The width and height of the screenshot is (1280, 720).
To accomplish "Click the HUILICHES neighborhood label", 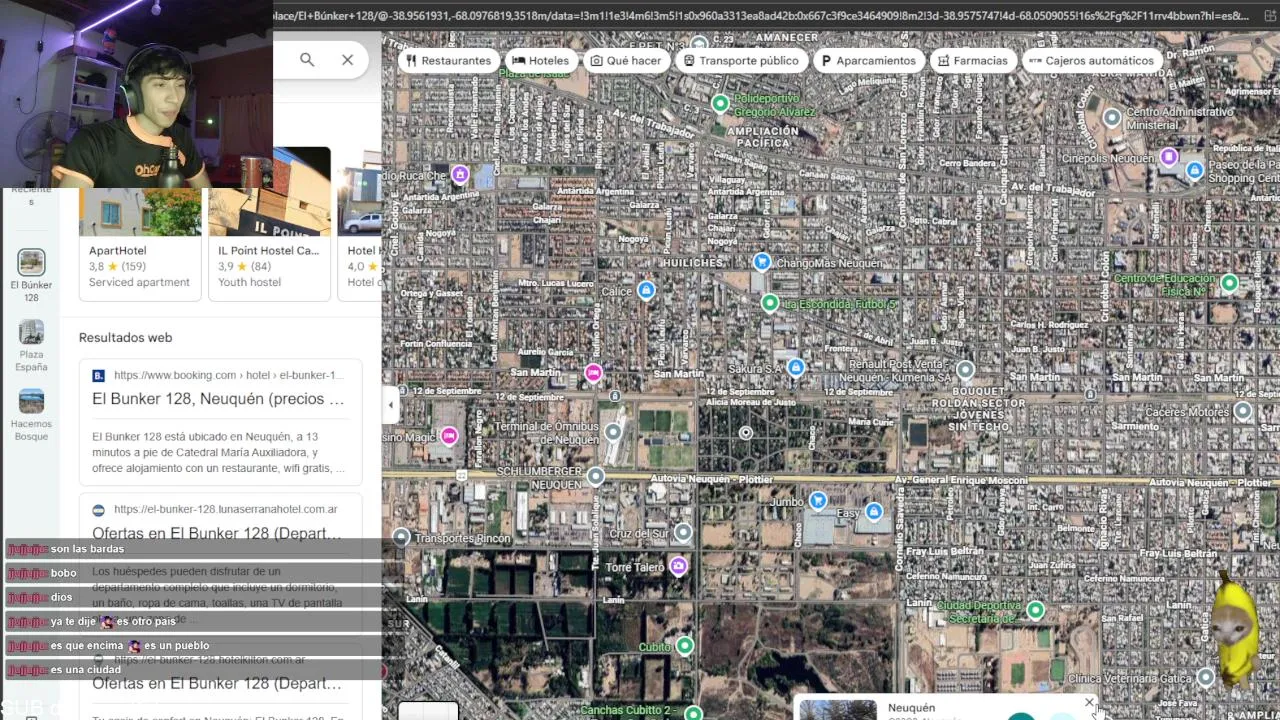I will pyautogui.click(x=692, y=263).
